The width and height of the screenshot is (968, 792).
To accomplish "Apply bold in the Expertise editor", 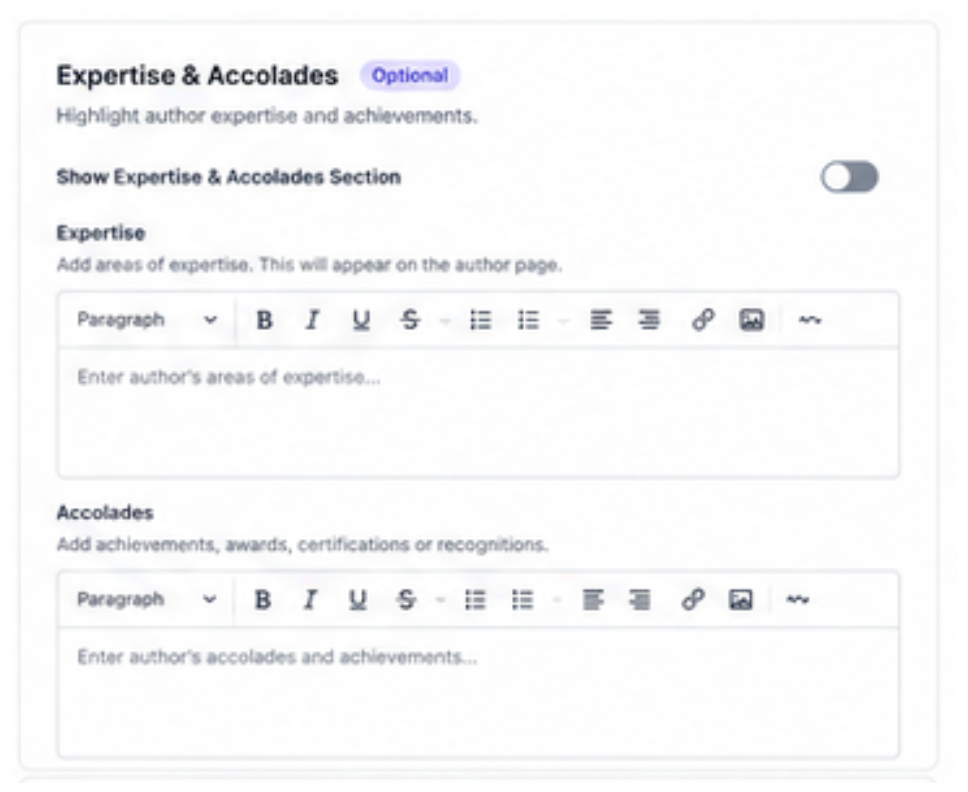I will pos(264,320).
